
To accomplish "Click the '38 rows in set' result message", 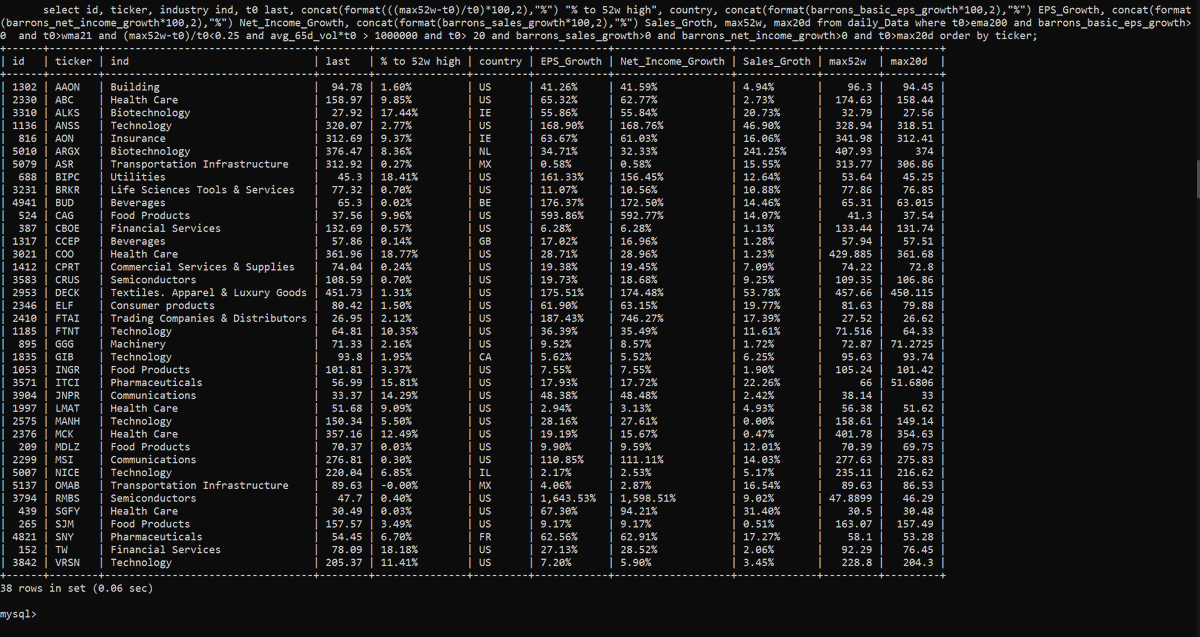I will 76,588.
